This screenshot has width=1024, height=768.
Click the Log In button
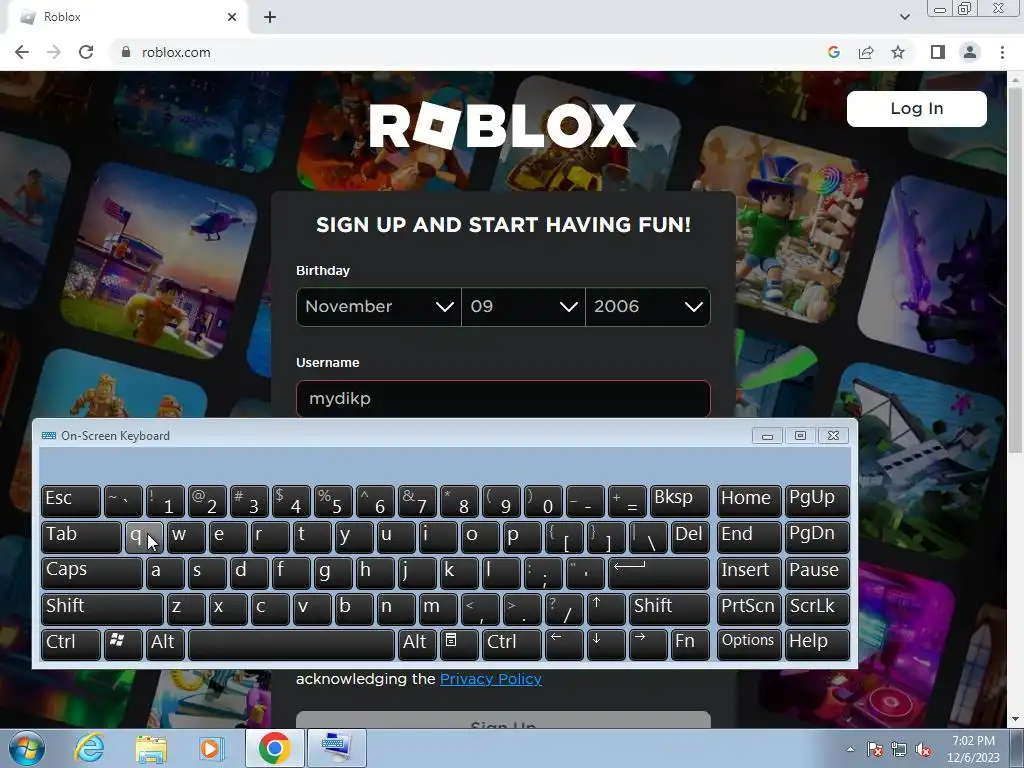[917, 108]
